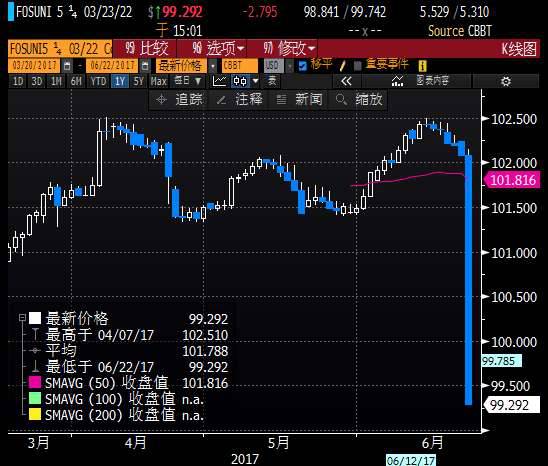Click the USD currency field
The image size is (548, 466).
click(273, 66)
